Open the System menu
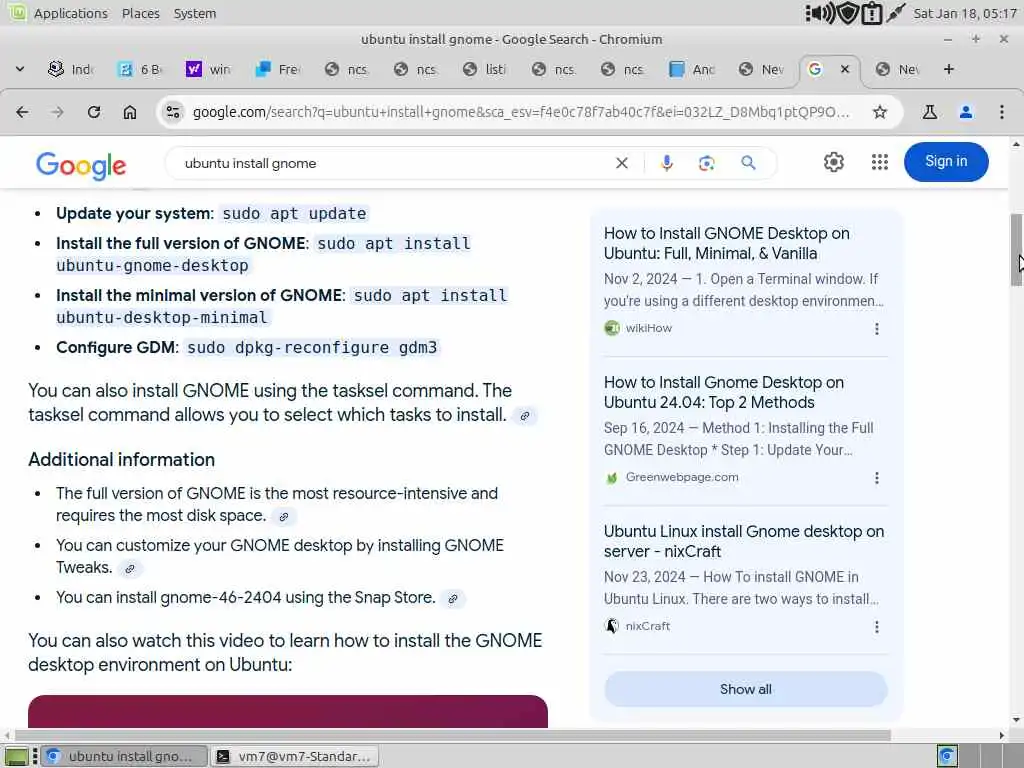The image size is (1024, 768). pyautogui.click(x=195, y=13)
